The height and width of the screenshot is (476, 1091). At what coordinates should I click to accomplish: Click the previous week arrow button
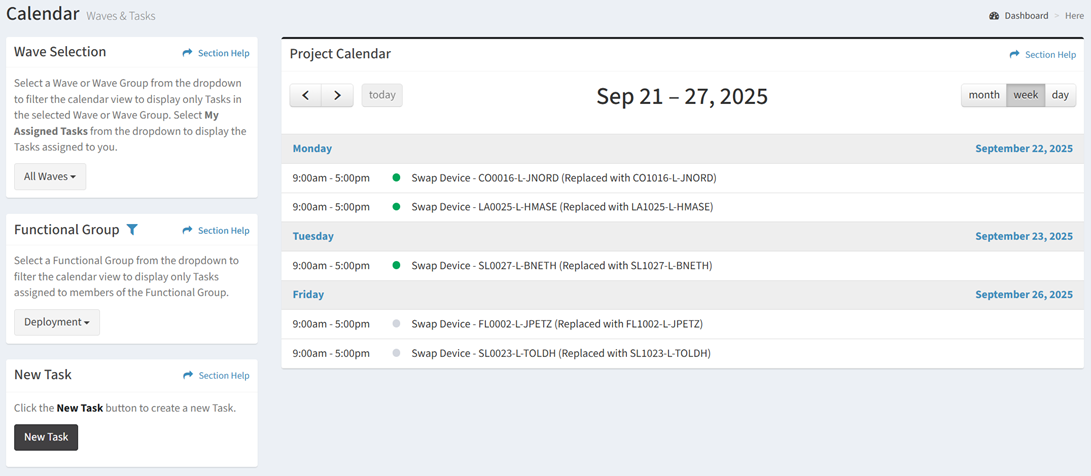click(x=305, y=95)
